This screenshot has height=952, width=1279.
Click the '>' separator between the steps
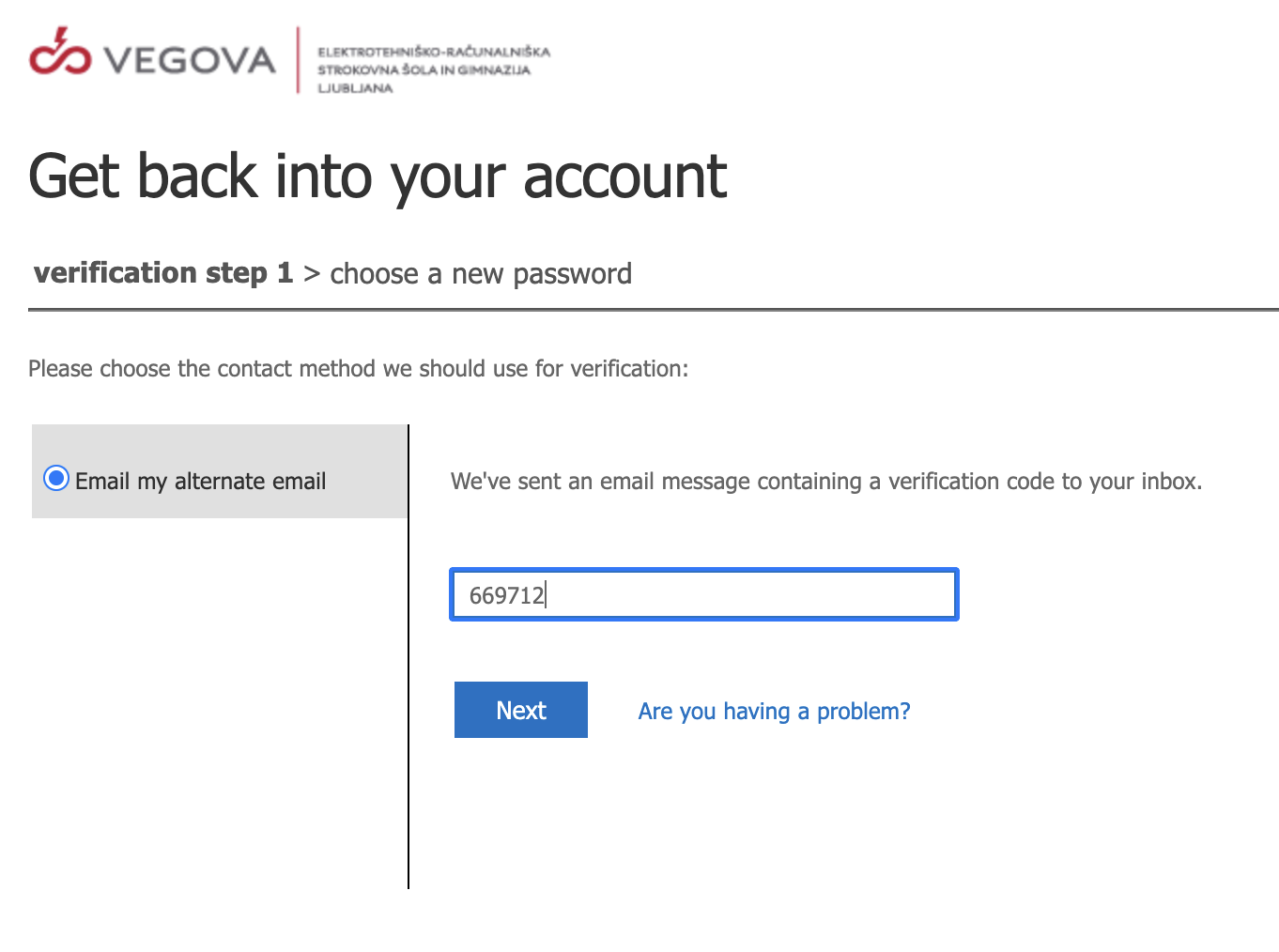pyautogui.click(x=312, y=274)
